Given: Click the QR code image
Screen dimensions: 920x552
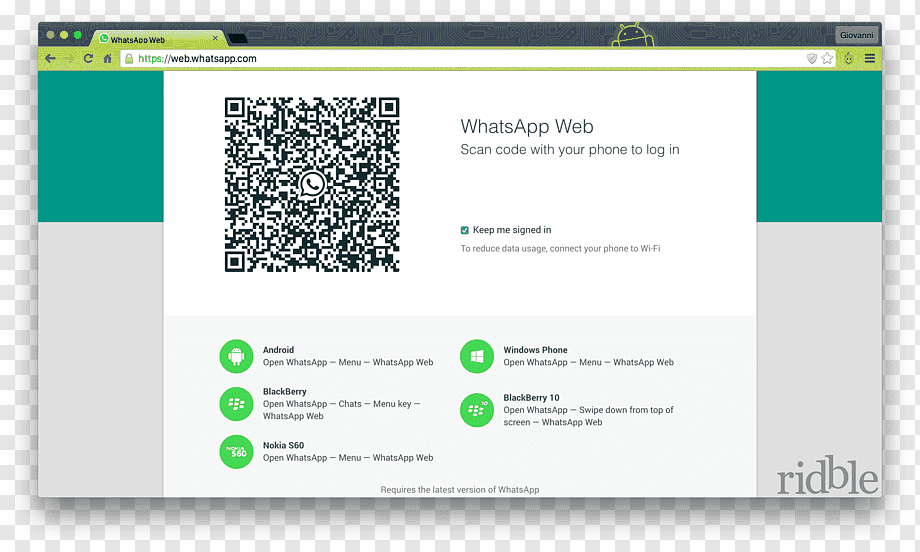Looking at the screenshot, I should tap(312, 184).
